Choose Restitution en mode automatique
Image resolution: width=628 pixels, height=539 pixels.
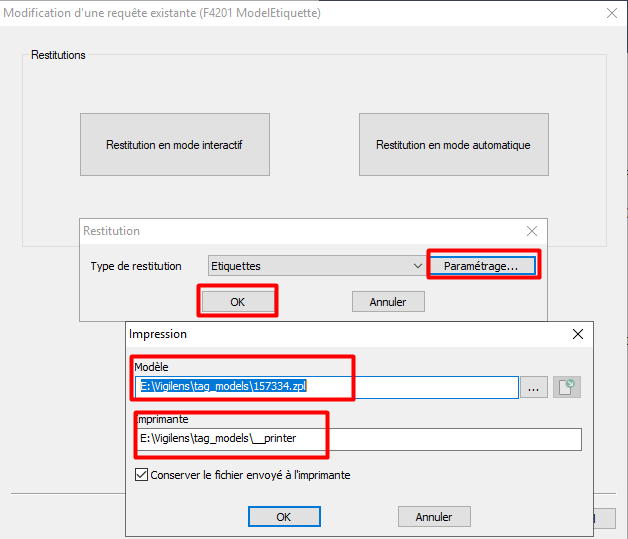point(453,145)
